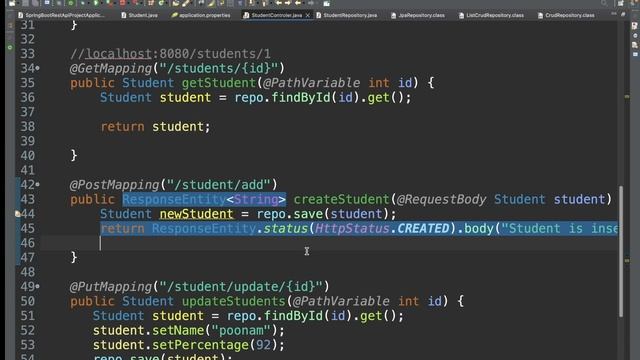Click the overview ruler marker near line 47
Viewport: 640px width, 360px height.
coord(627,260)
